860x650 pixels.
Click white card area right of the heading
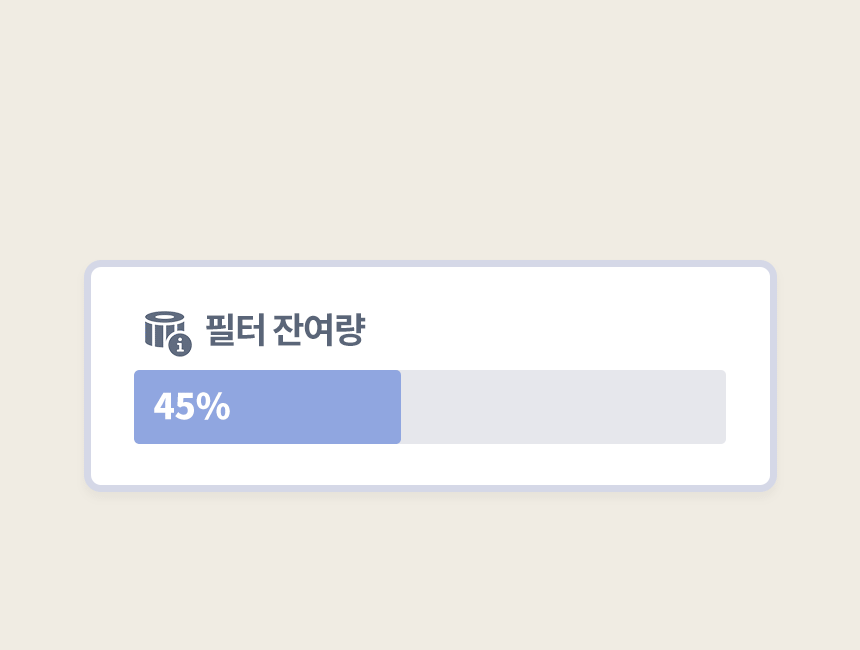560,330
